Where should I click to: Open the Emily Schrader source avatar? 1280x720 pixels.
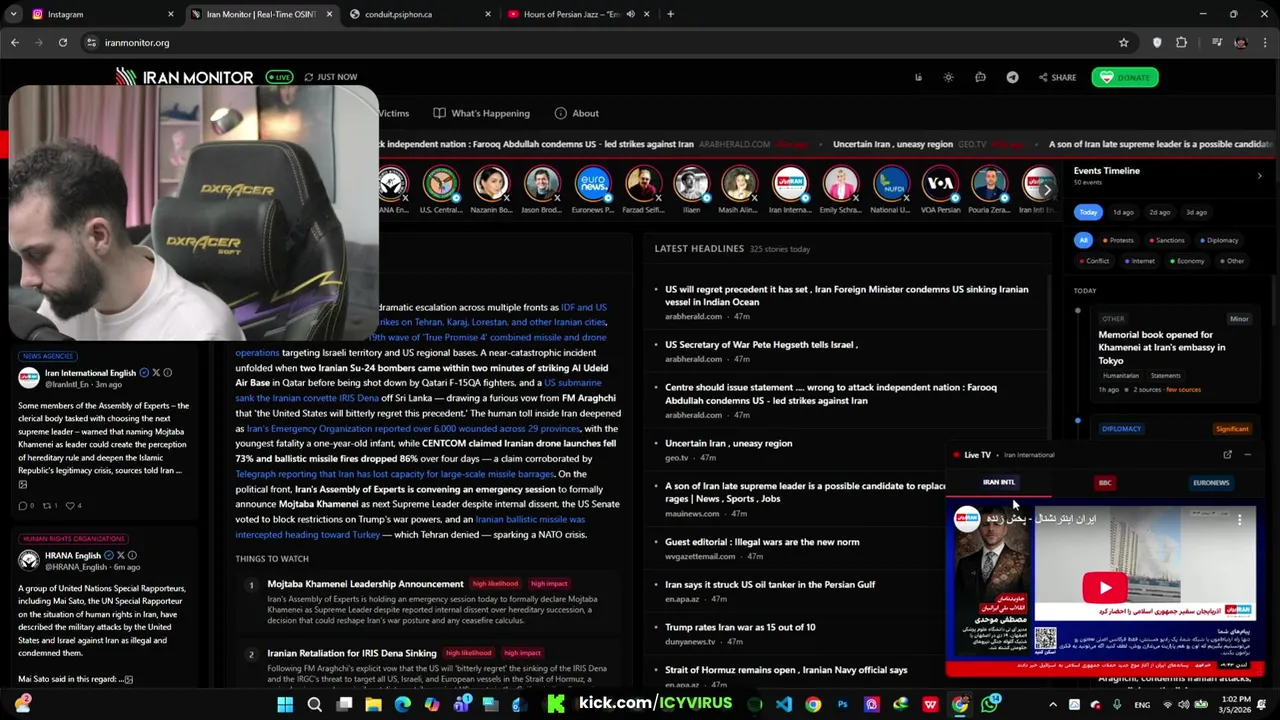point(840,184)
